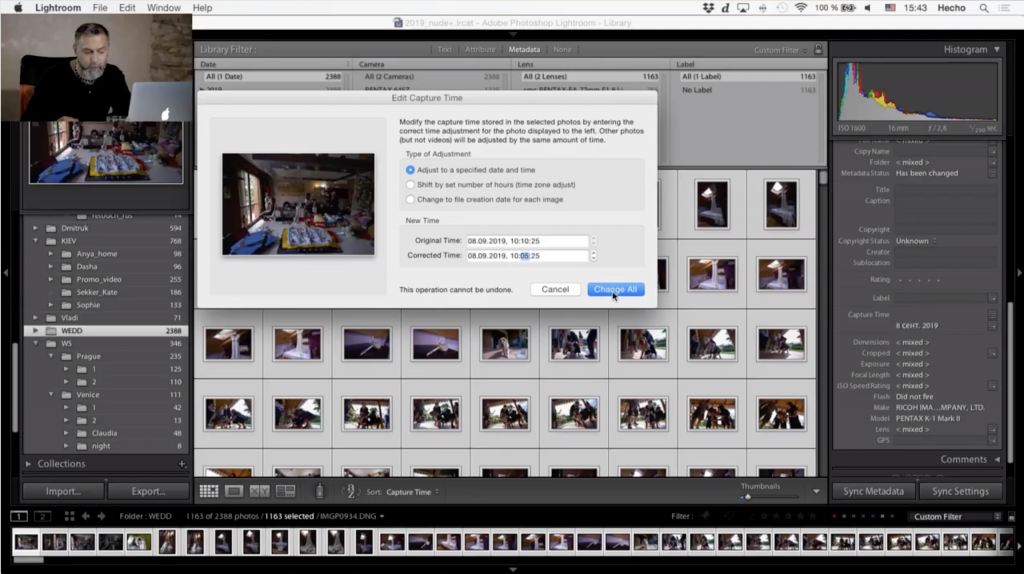Open File menu
Image resolution: width=1024 pixels, height=574 pixels.
100,8
